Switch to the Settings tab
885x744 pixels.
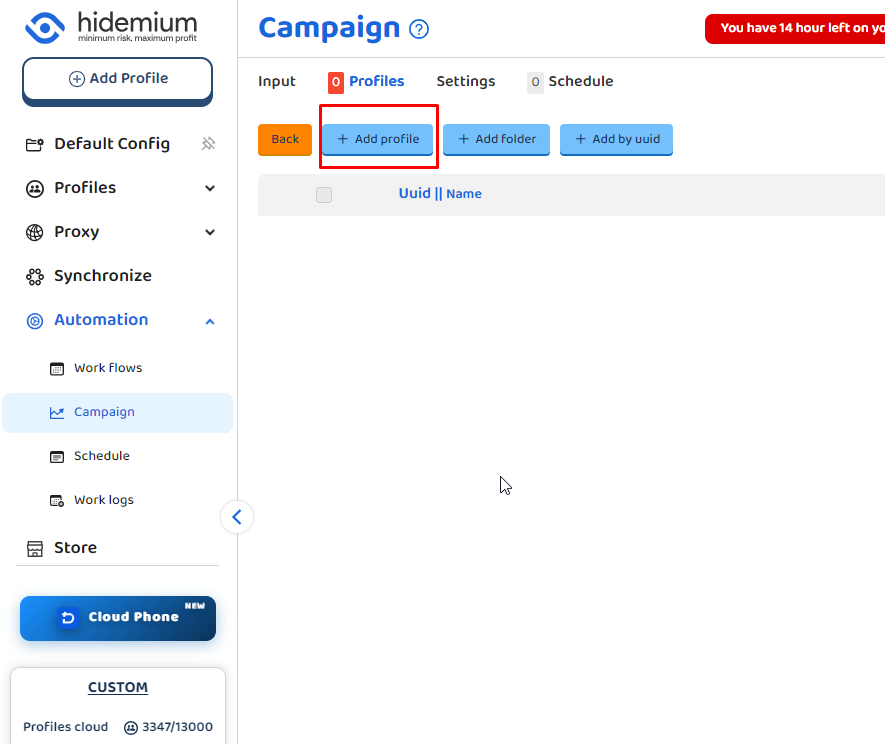465,82
